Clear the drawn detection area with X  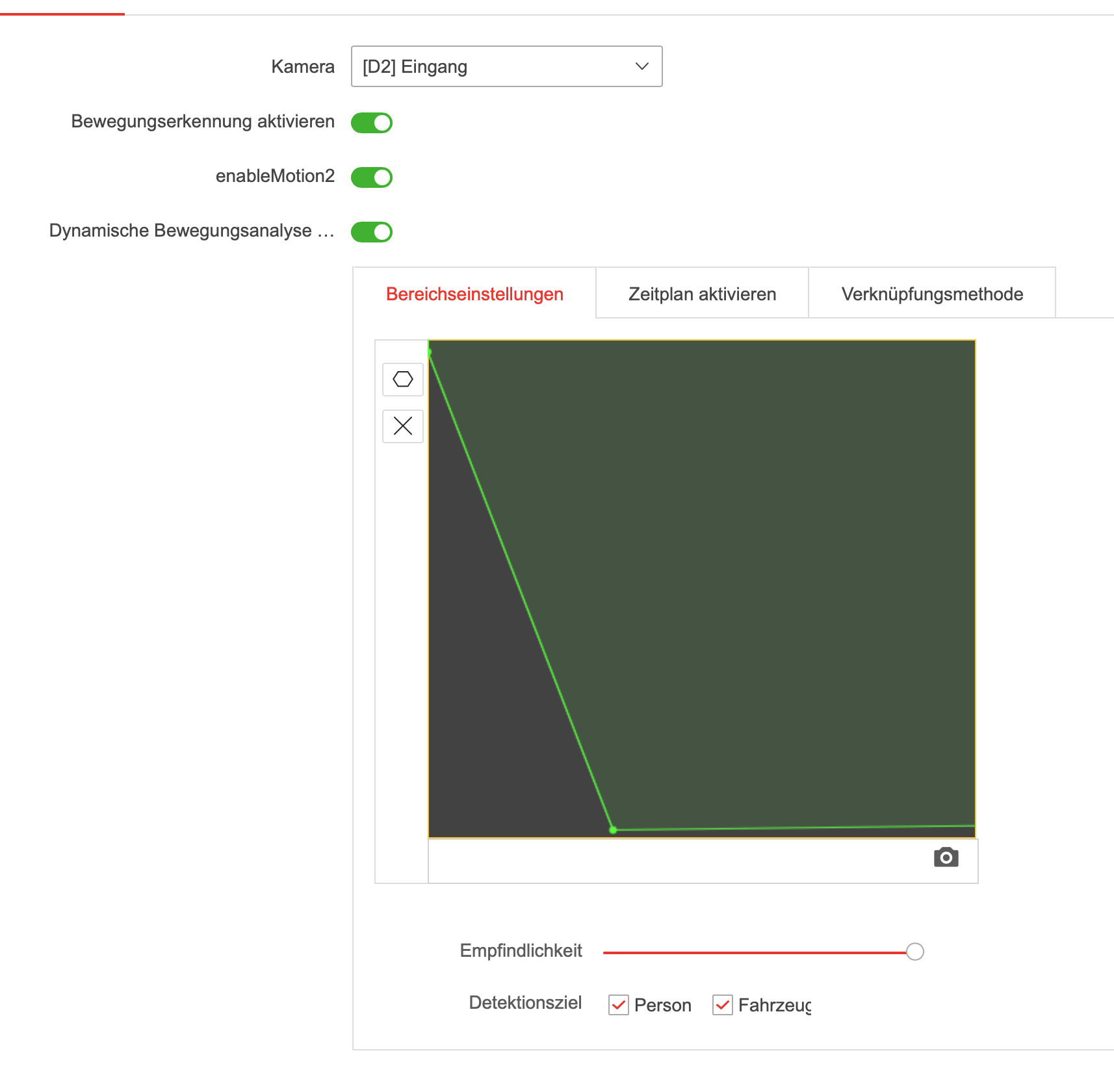coord(403,426)
